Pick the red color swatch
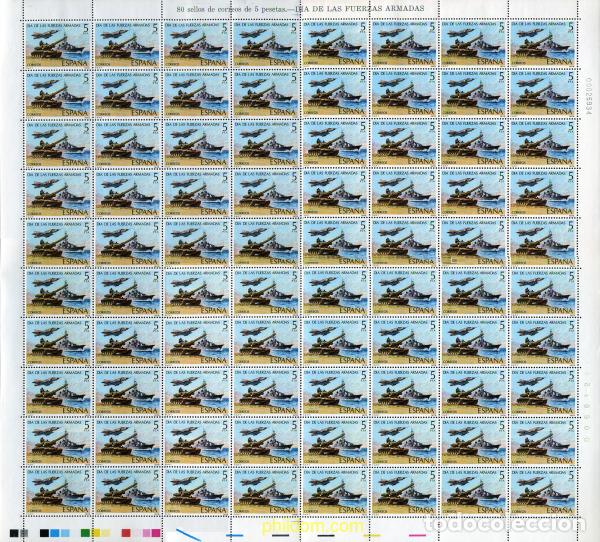600x542 pixels. click(x=126, y=533)
